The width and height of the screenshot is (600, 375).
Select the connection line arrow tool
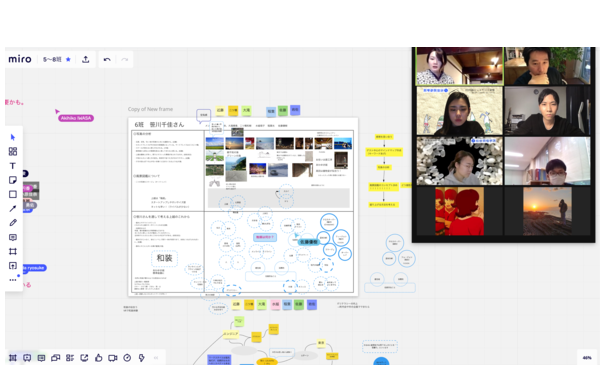pos(13,209)
